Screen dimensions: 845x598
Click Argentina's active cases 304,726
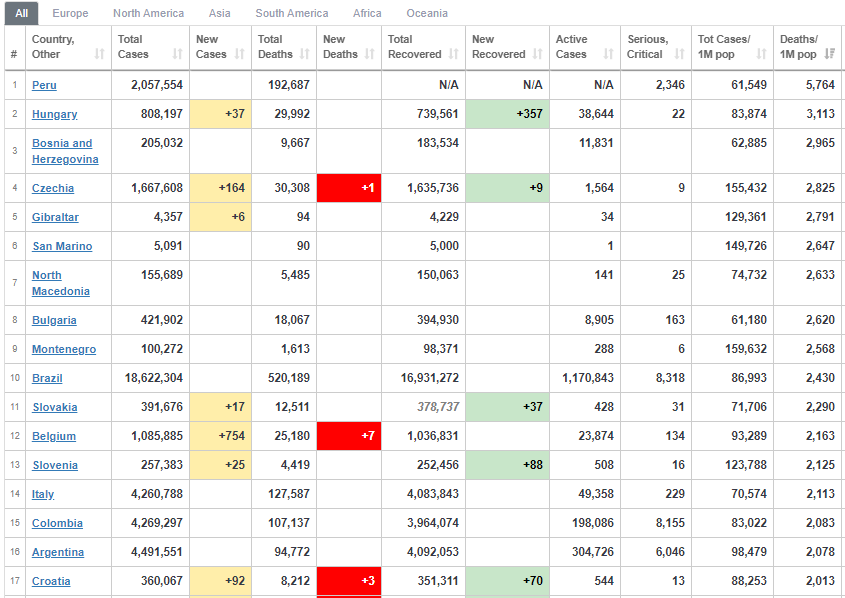coord(593,552)
